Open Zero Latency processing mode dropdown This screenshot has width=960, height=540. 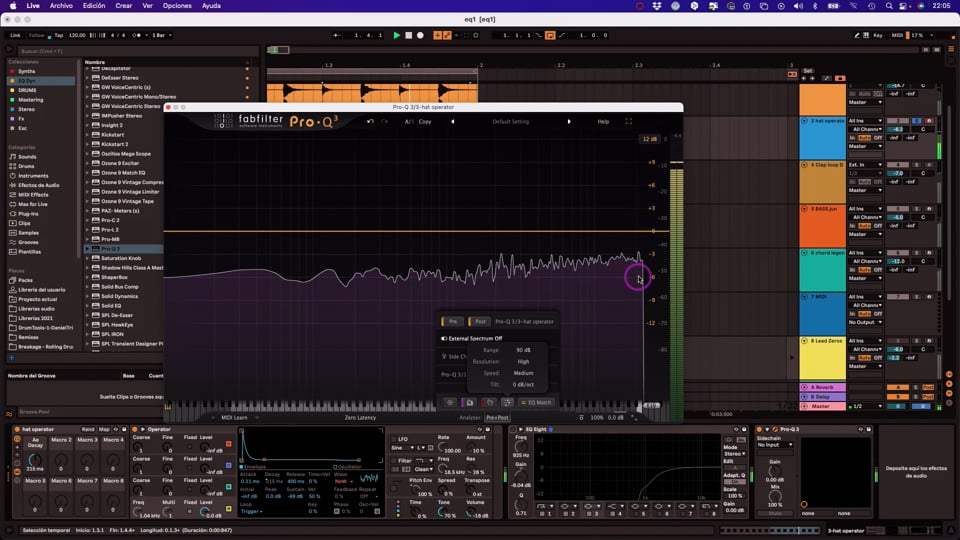[360, 418]
